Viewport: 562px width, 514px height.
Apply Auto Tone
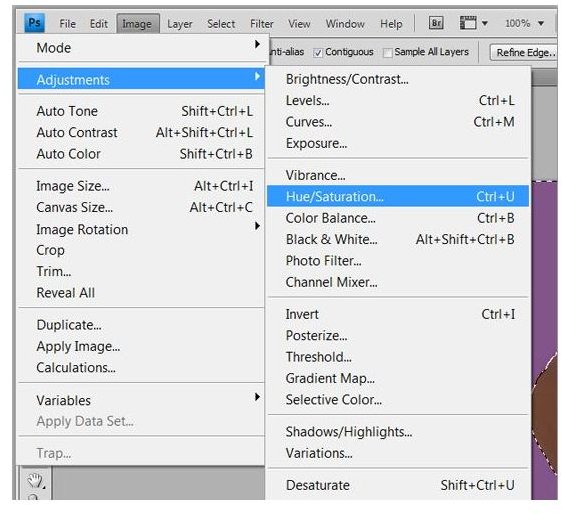[x=142, y=111]
